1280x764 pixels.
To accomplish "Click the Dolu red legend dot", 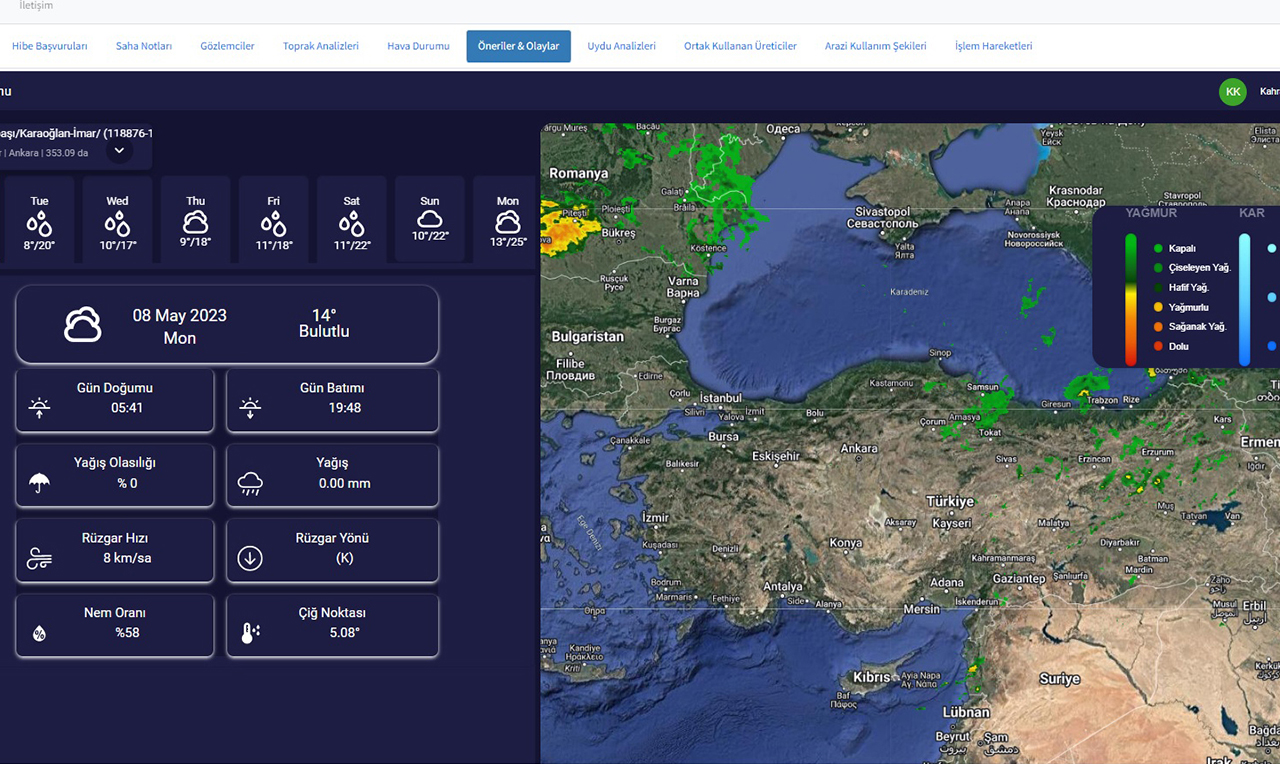I will [x=1158, y=346].
